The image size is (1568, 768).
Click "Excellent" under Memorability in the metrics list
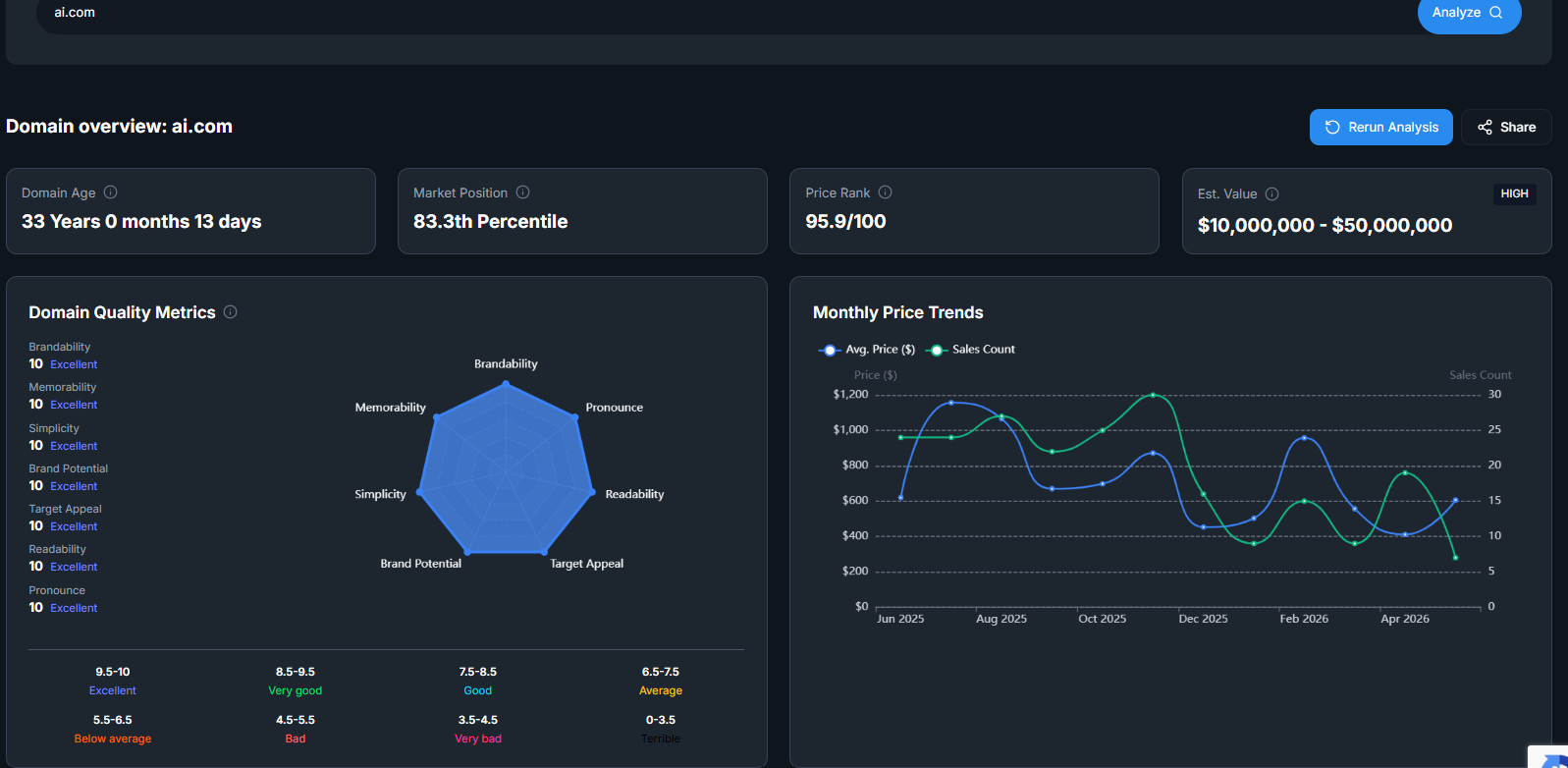(x=74, y=405)
